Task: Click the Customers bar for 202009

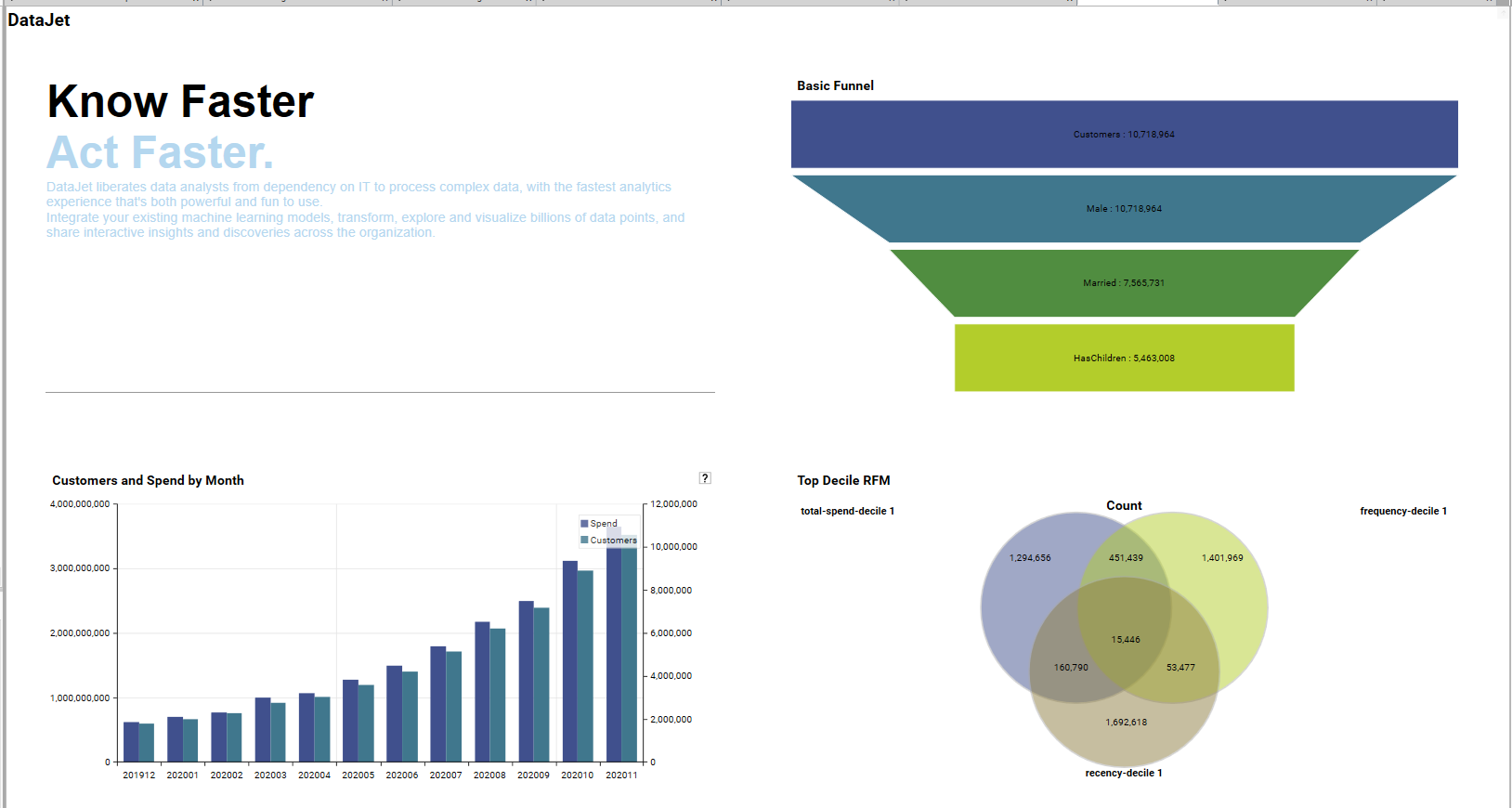Action: pyautogui.click(x=541, y=685)
